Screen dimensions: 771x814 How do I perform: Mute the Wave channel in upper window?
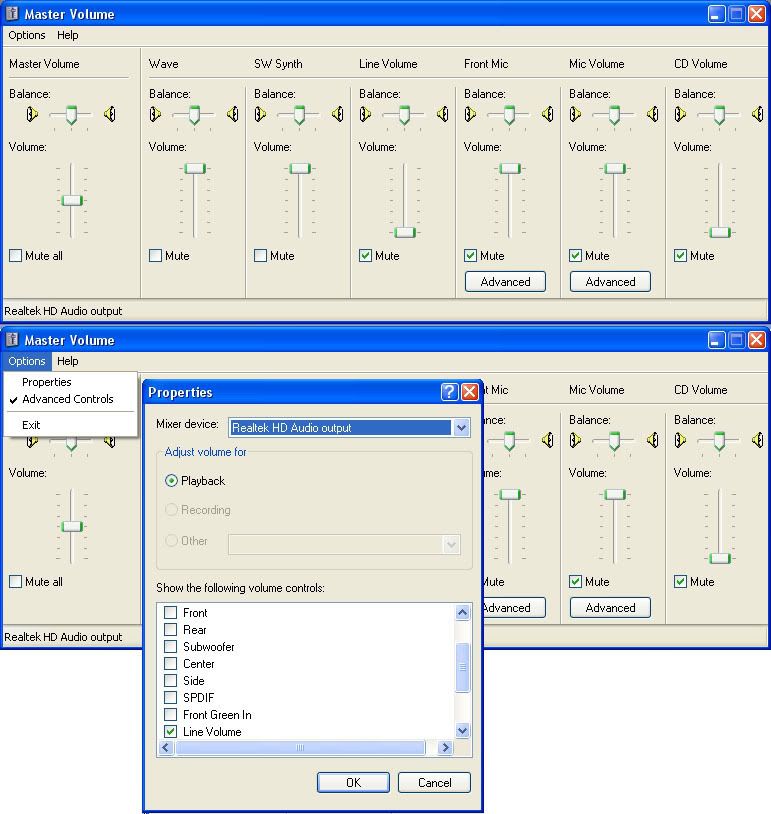[x=155, y=256]
